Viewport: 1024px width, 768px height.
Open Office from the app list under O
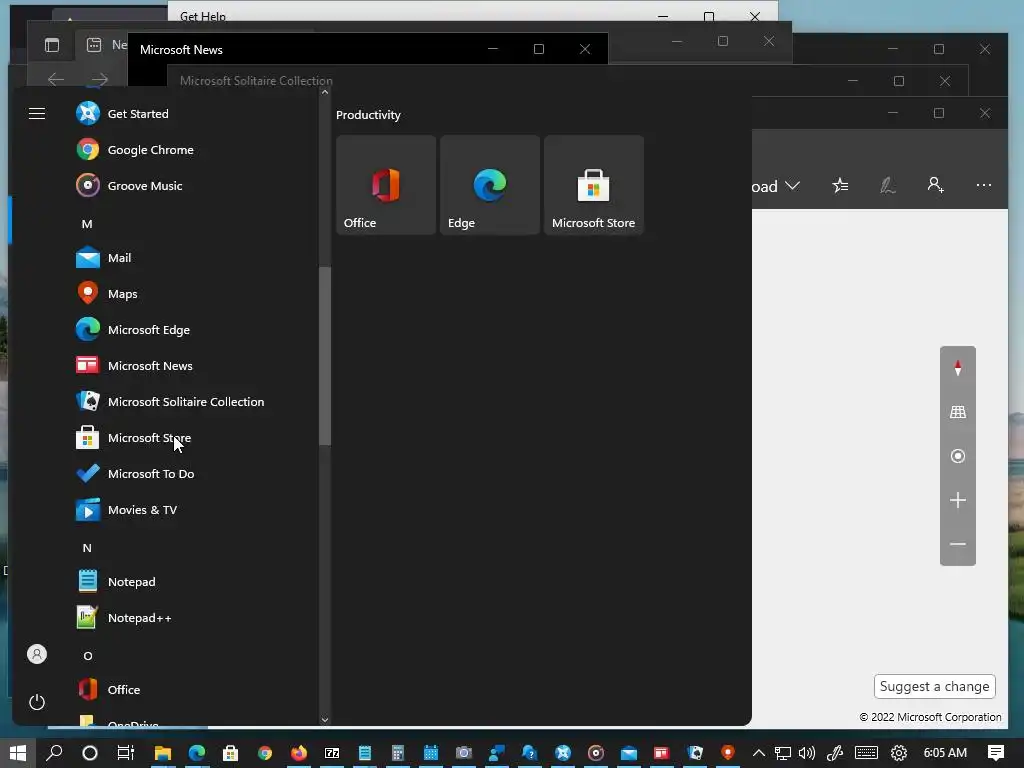108,690
